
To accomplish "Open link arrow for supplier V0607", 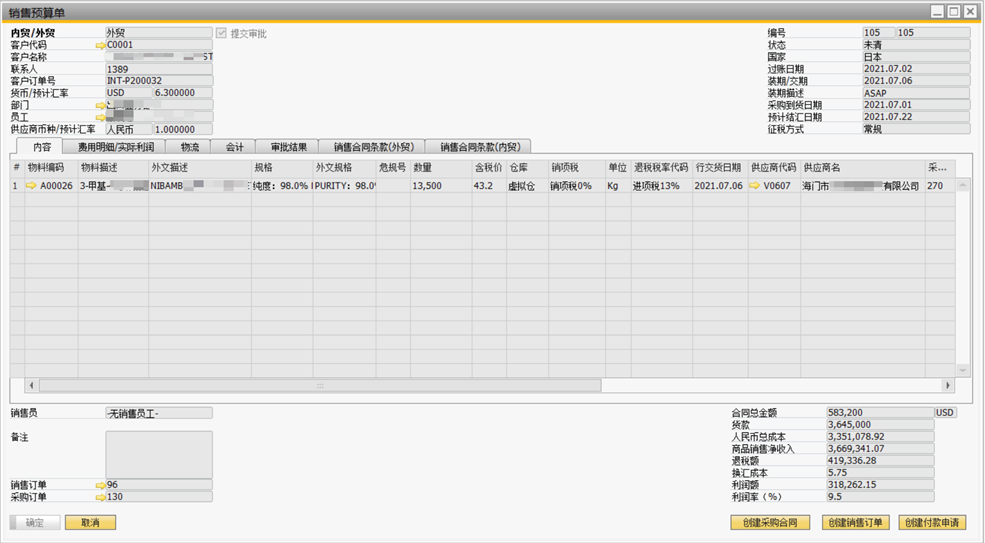I will [755, 185].
